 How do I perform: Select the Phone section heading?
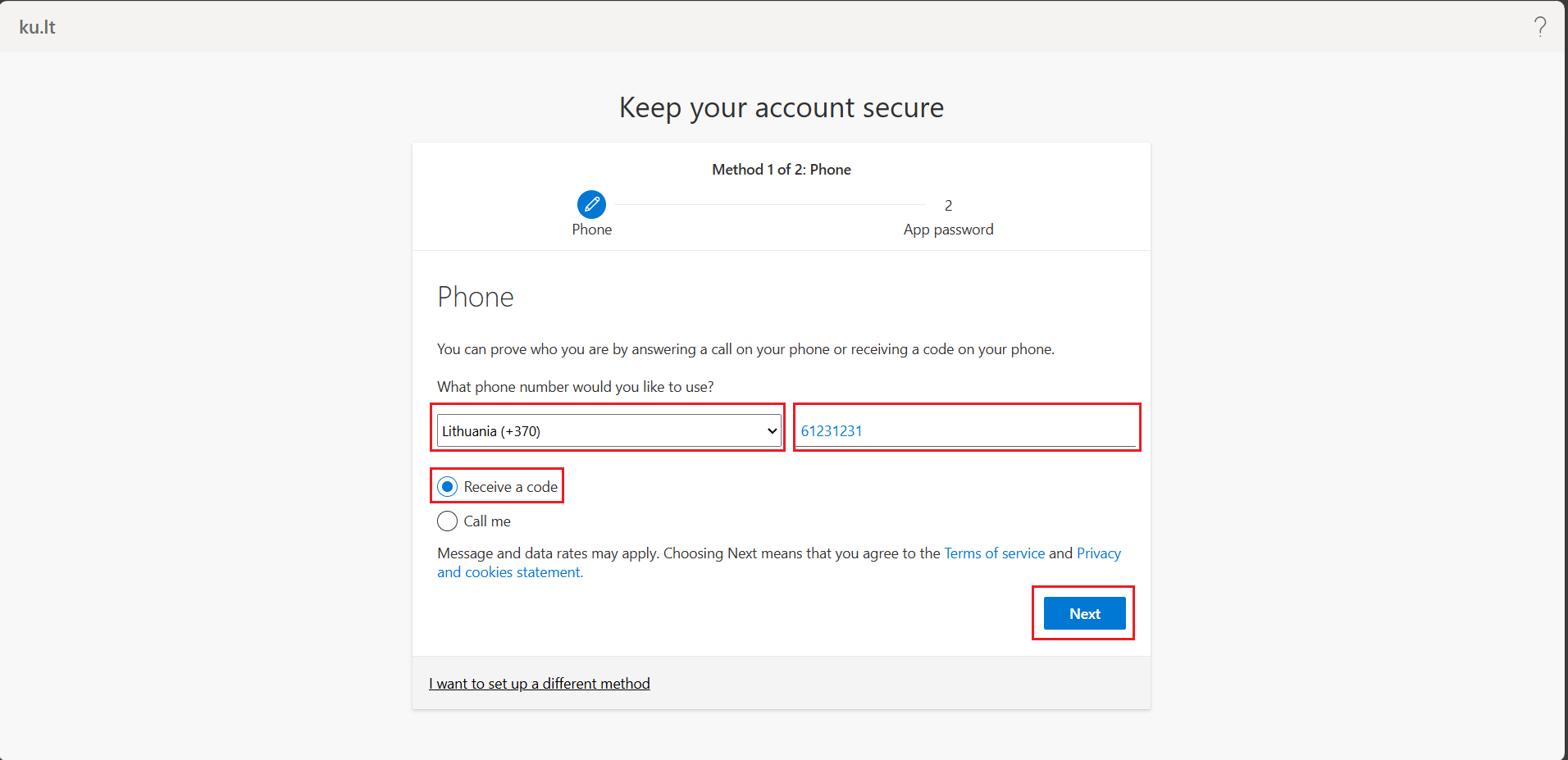[x=476, y=297]
